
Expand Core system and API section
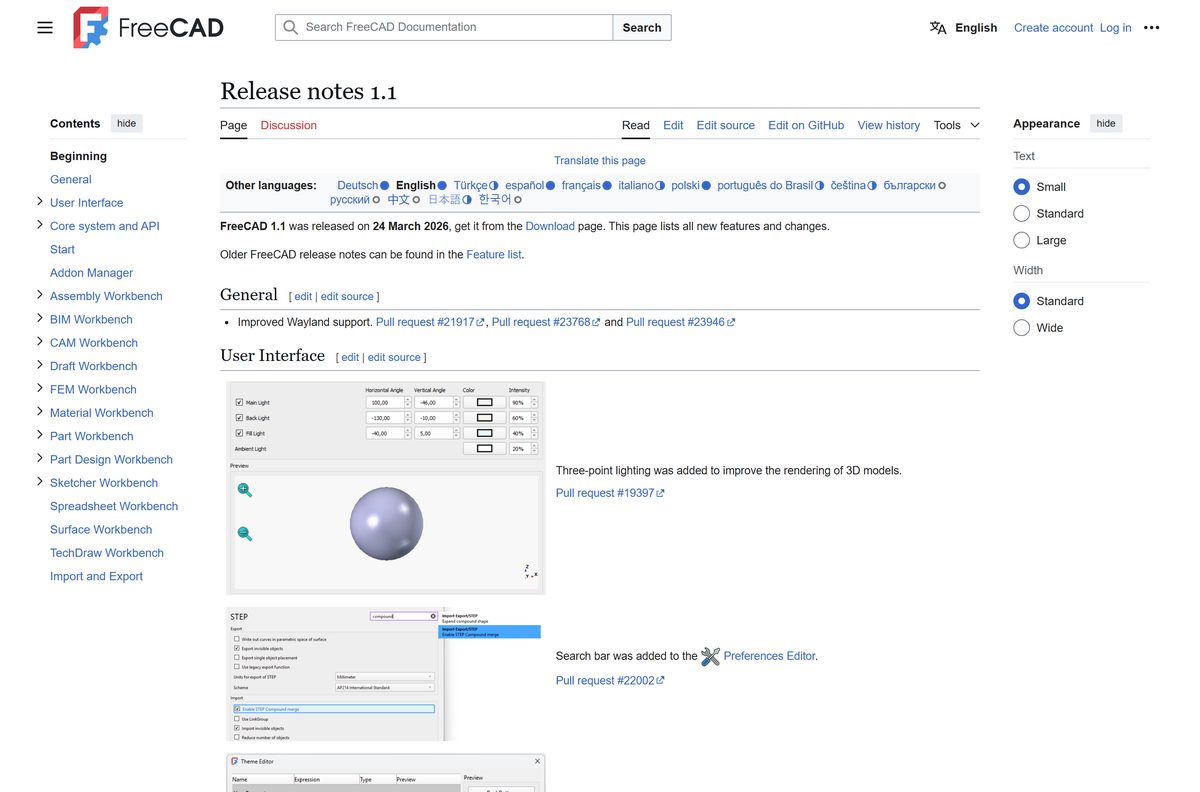pyautogui.click(x=39, y=225)
